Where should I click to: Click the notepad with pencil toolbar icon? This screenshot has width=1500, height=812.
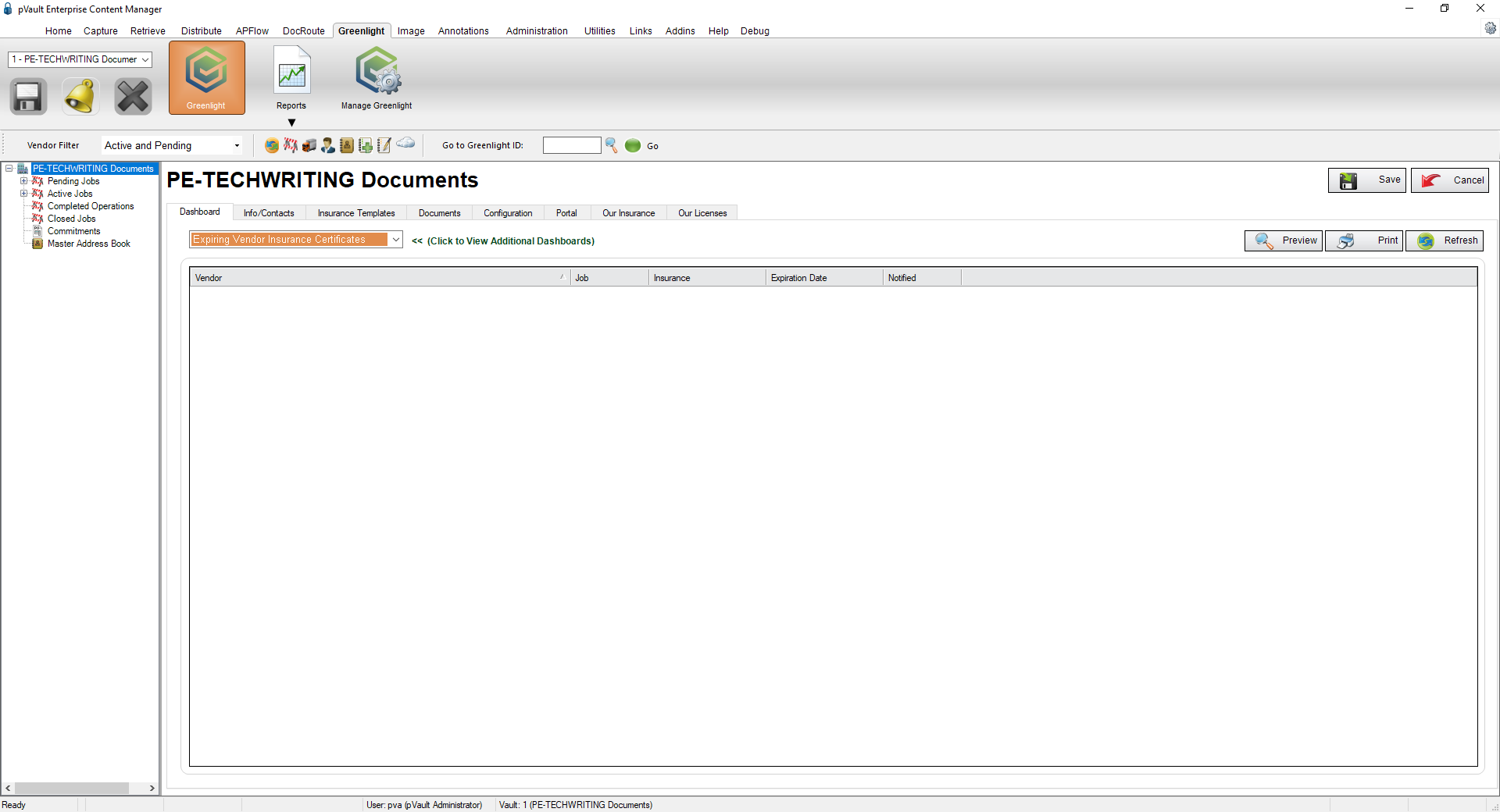(384, 145)
